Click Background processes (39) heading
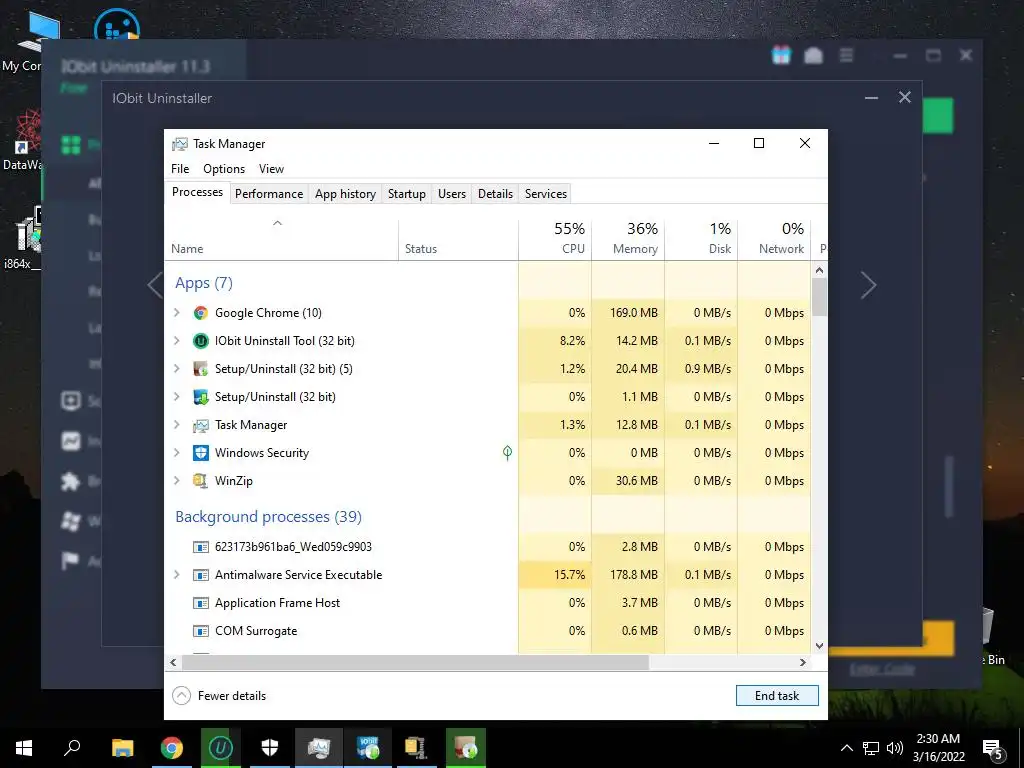Viewport: 1024px width, 768px height. click(268, 517)
